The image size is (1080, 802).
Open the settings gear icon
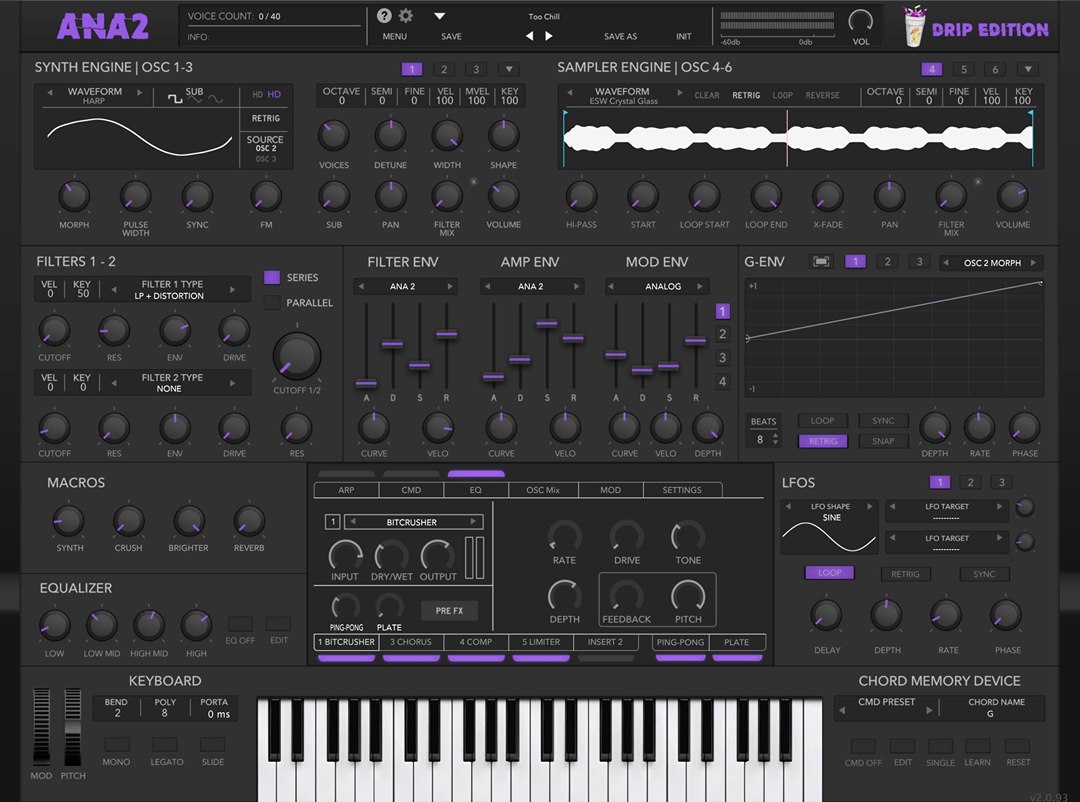pos(406,16)
